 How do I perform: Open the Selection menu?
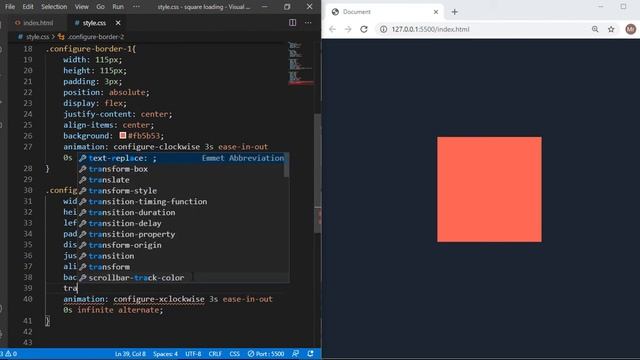pos(54,7)
